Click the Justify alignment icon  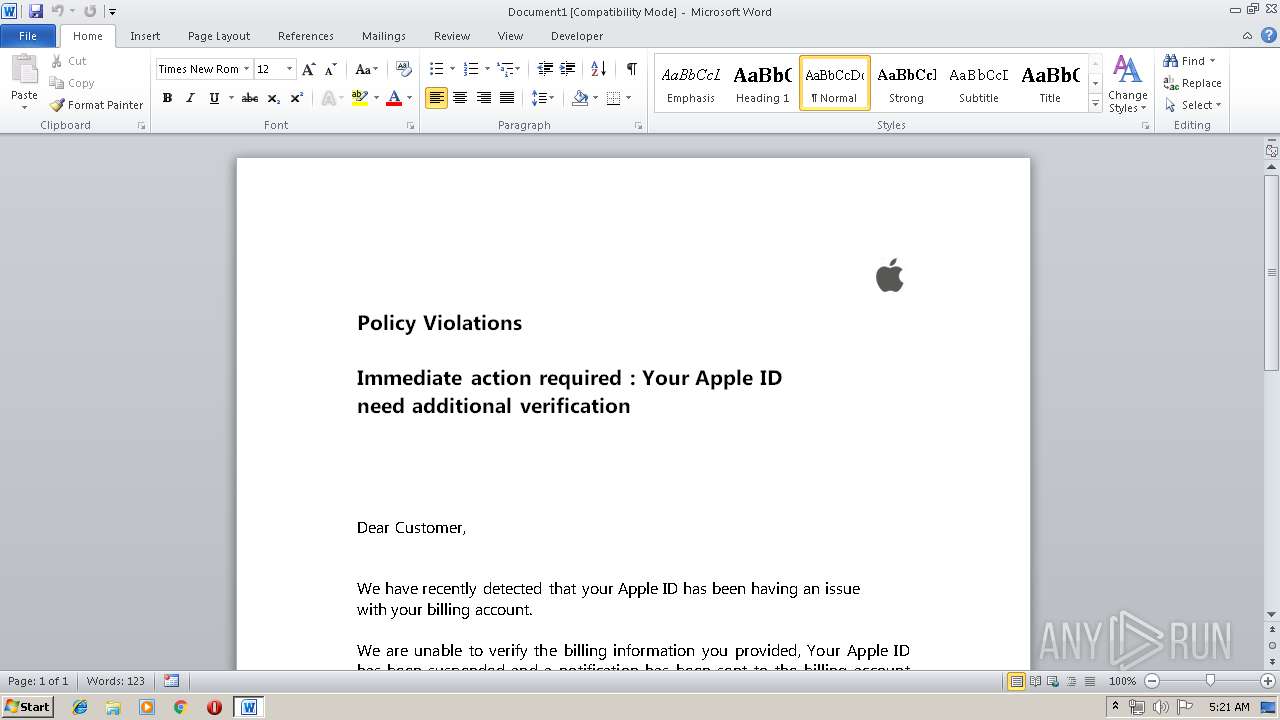point(507,98)
